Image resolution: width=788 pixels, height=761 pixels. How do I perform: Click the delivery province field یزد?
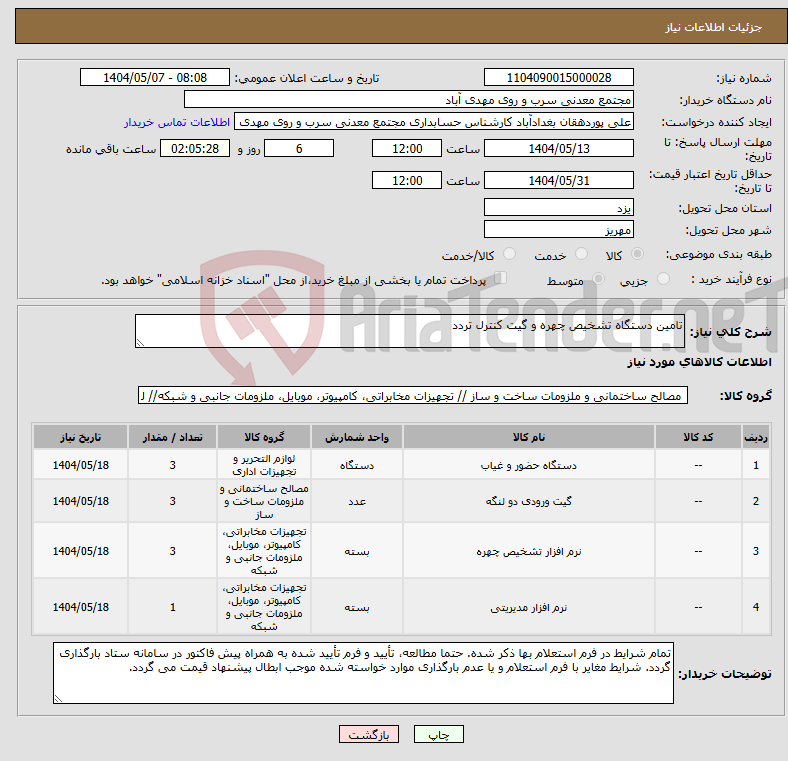tap(558, 207)
